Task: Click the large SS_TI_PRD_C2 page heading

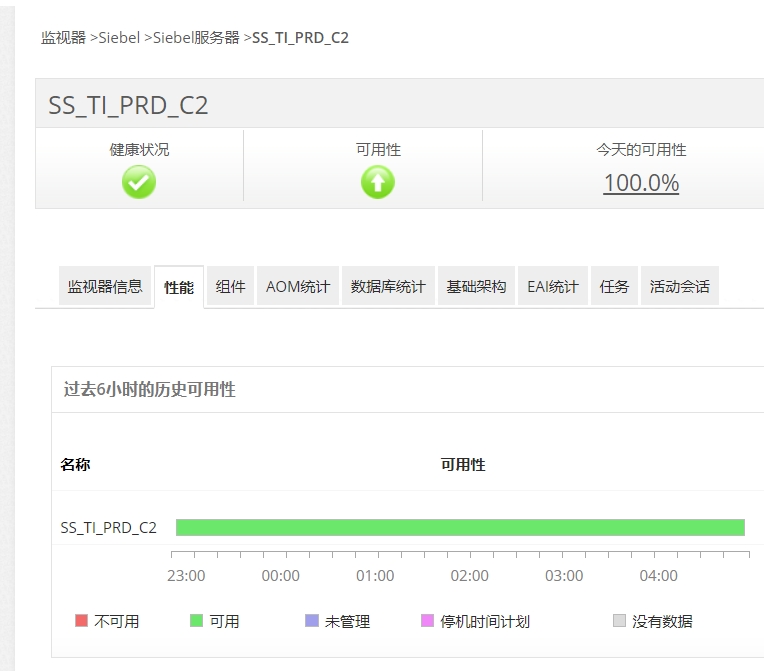Action: point(128,105)
